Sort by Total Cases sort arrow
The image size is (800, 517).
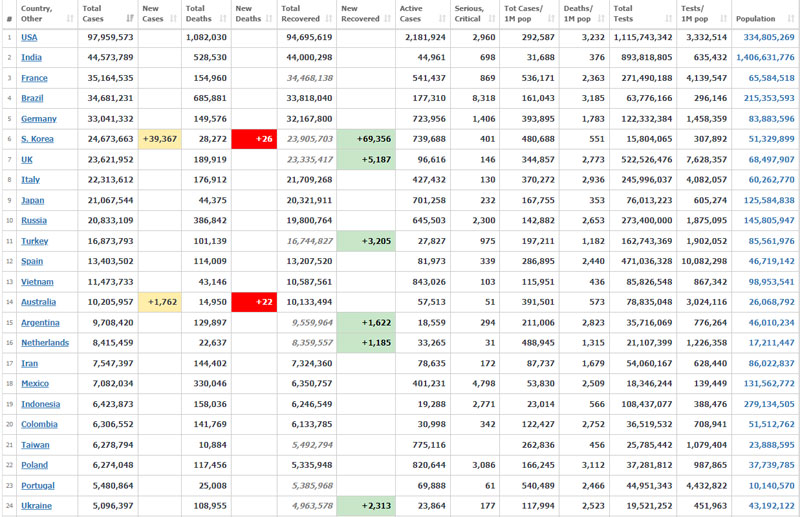[x=130, y=19]
